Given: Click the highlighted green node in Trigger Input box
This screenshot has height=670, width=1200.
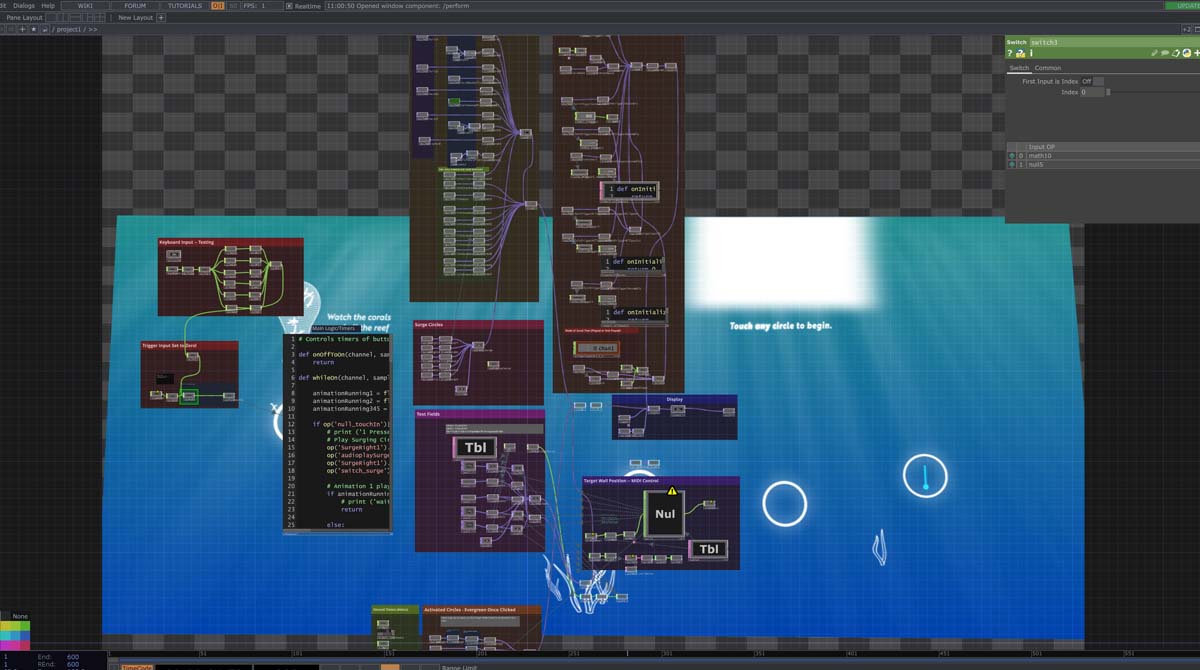Looking at the screenshot, I should pos(189,397).
